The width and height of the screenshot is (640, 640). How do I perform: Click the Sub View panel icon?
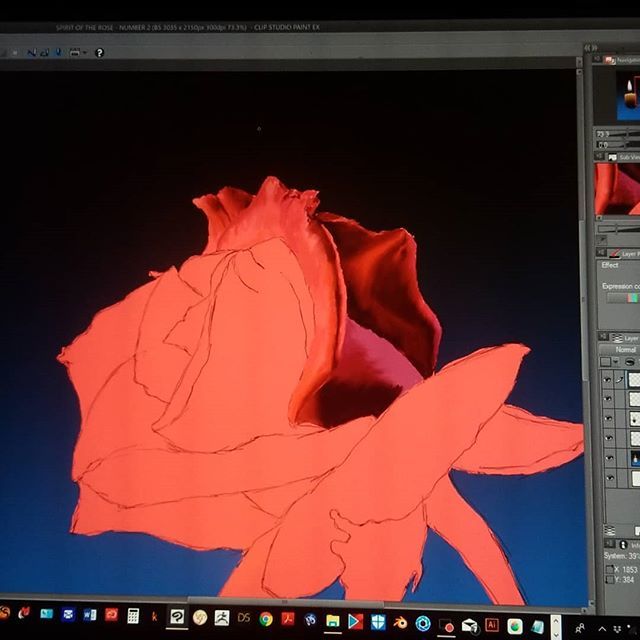(x=613, y=158)
